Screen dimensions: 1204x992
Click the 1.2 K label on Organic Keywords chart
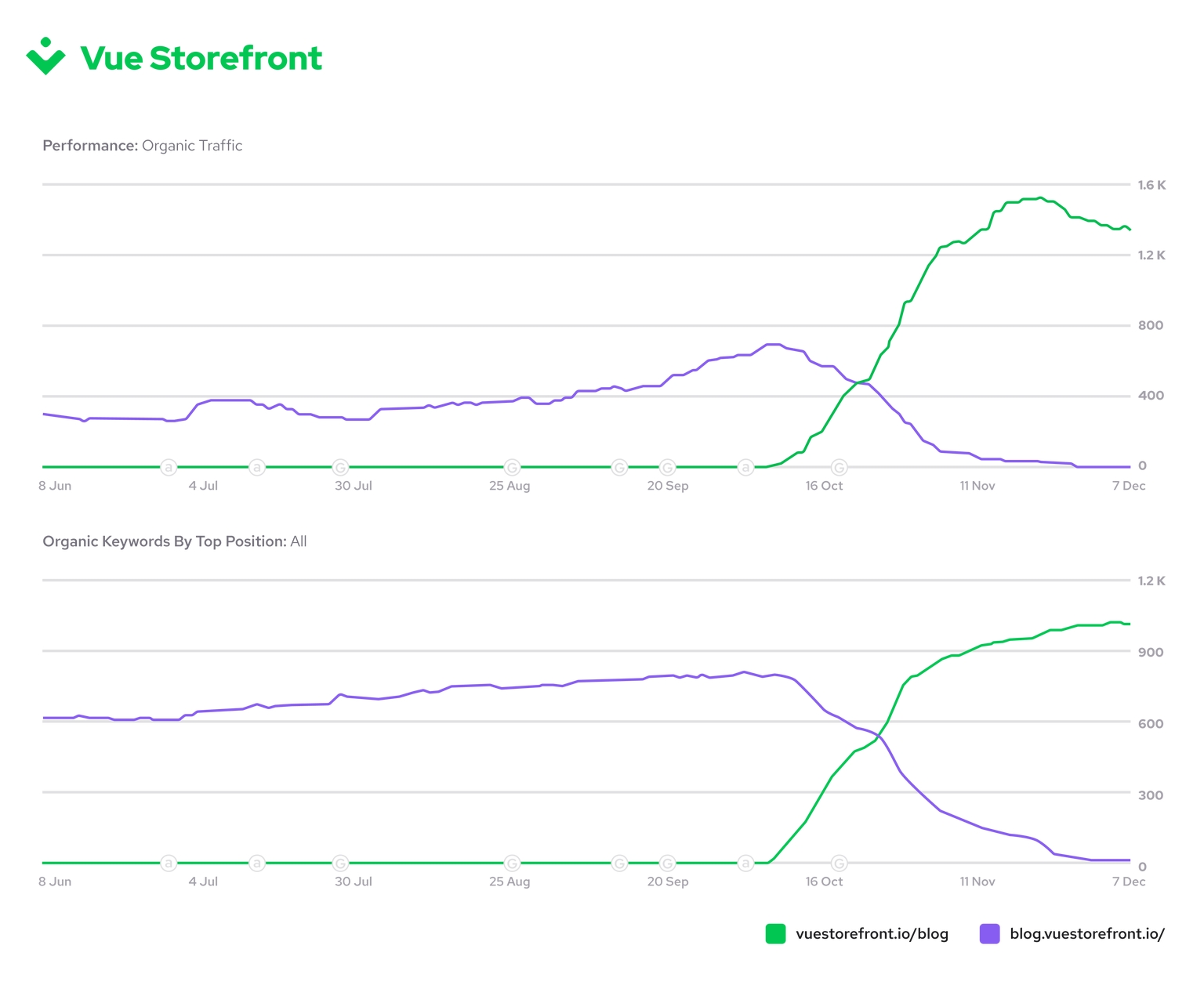(x=1151, y=581)
